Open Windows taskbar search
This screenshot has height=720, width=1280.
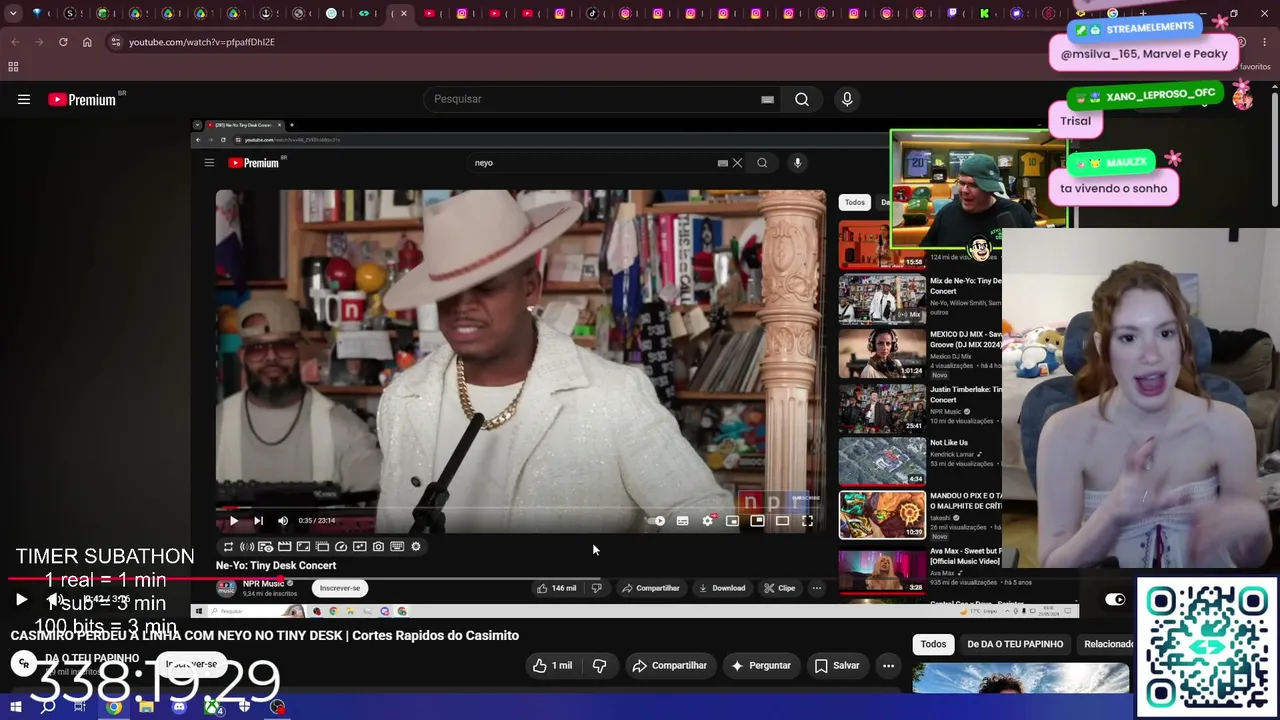point(47,707)
